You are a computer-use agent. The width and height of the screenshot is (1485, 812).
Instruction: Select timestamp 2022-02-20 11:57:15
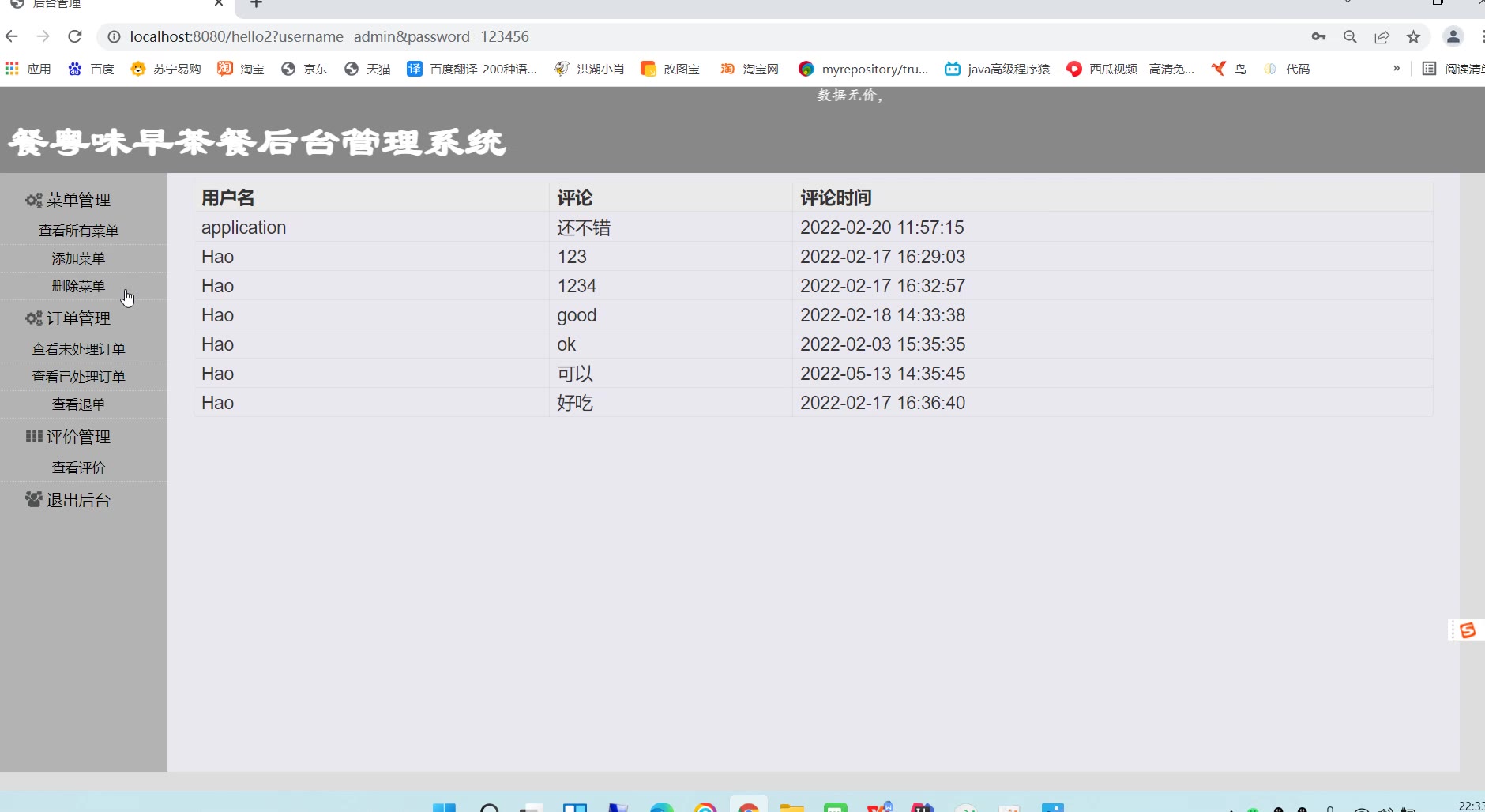click(x=882, y=227)
